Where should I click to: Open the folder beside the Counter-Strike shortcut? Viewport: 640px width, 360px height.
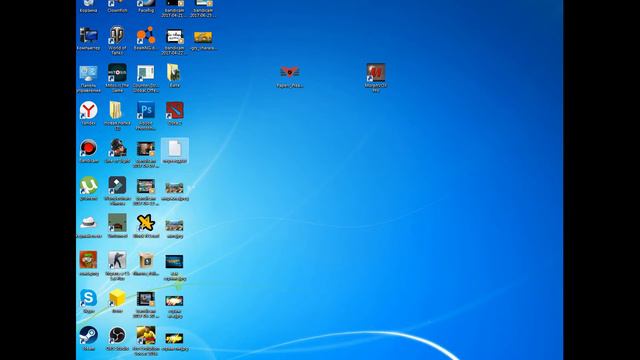point(174,73)
